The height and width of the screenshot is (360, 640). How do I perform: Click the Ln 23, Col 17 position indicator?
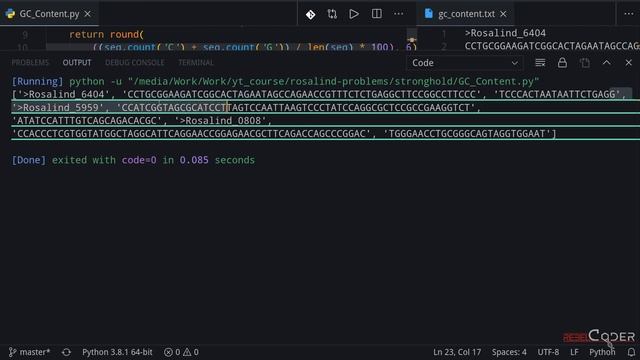point(457,352)
